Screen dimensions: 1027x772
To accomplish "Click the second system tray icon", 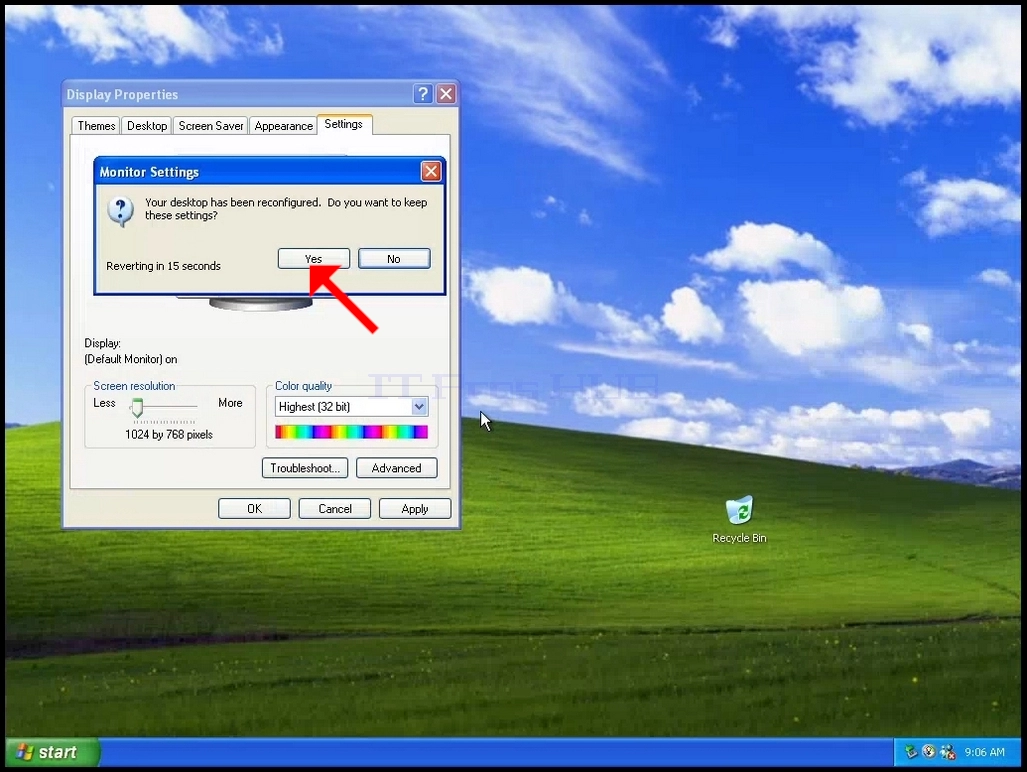I will (x=929, y=752).
